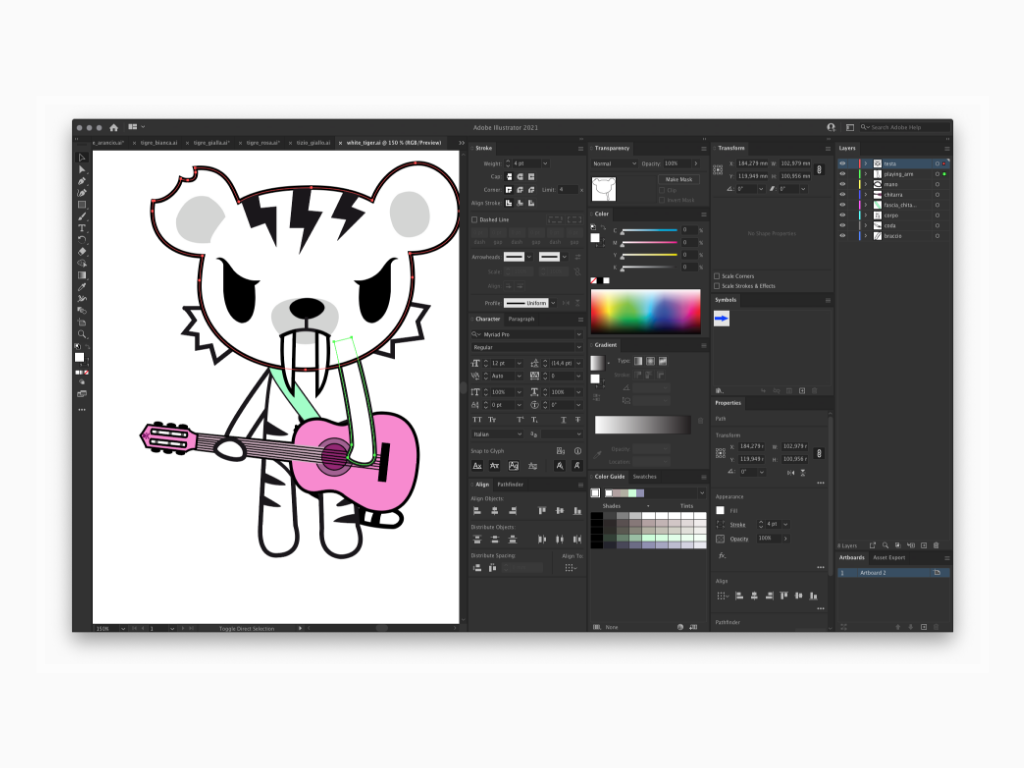
Task: Select linear gradient type
Action: (639, 361)
